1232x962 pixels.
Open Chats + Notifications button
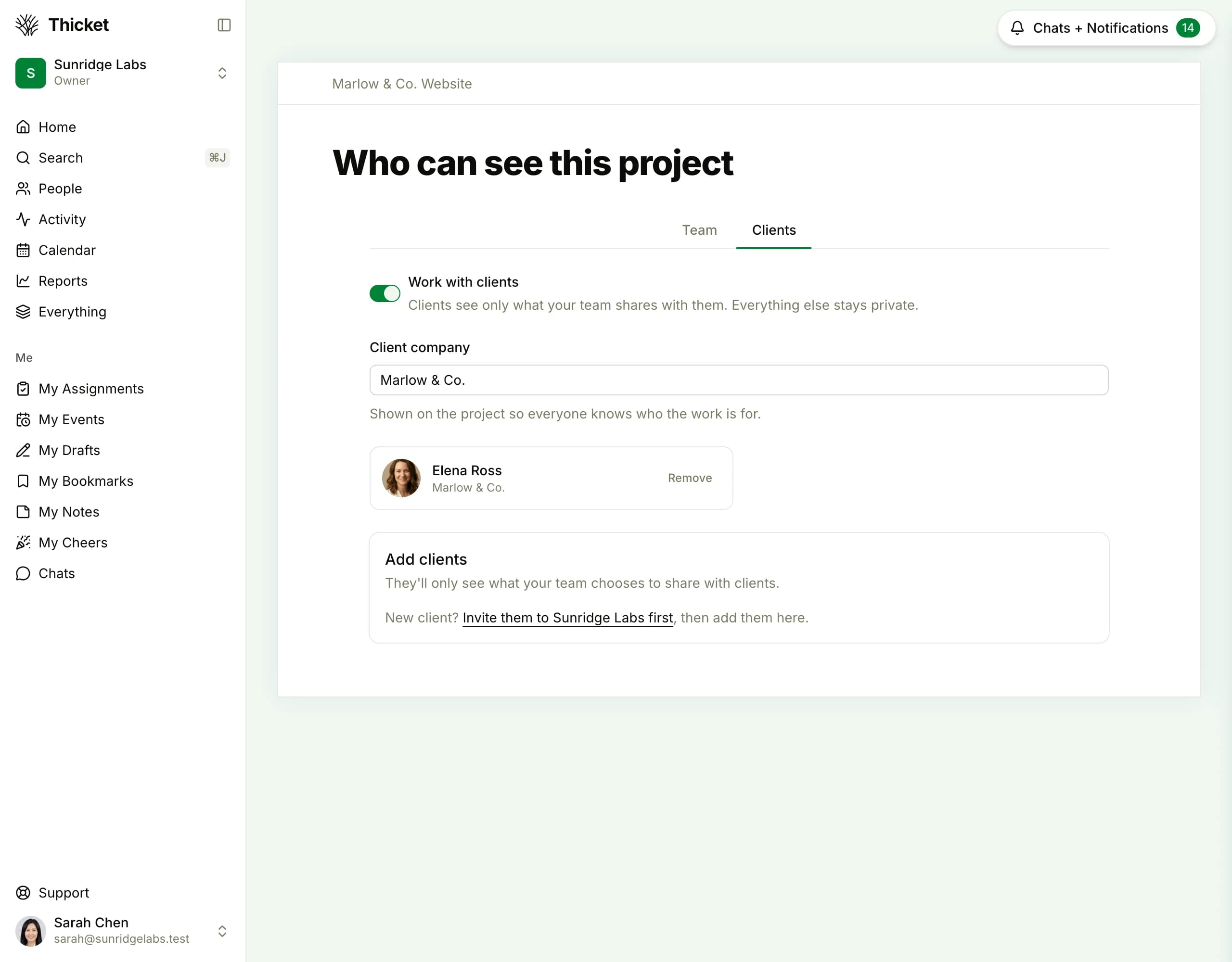(x=1106, y=27)
